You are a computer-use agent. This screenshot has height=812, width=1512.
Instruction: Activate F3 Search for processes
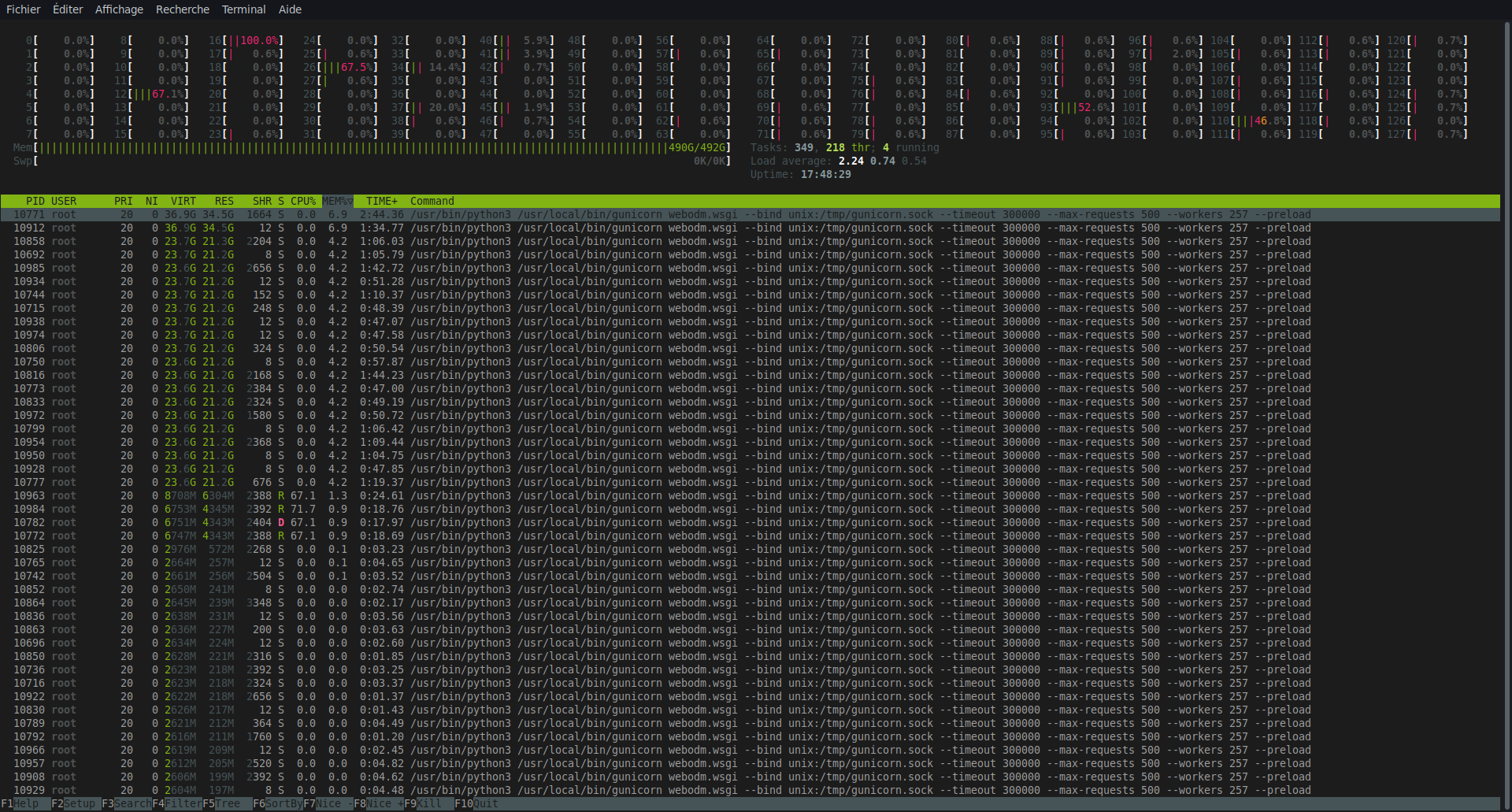[x=126, y=803]
